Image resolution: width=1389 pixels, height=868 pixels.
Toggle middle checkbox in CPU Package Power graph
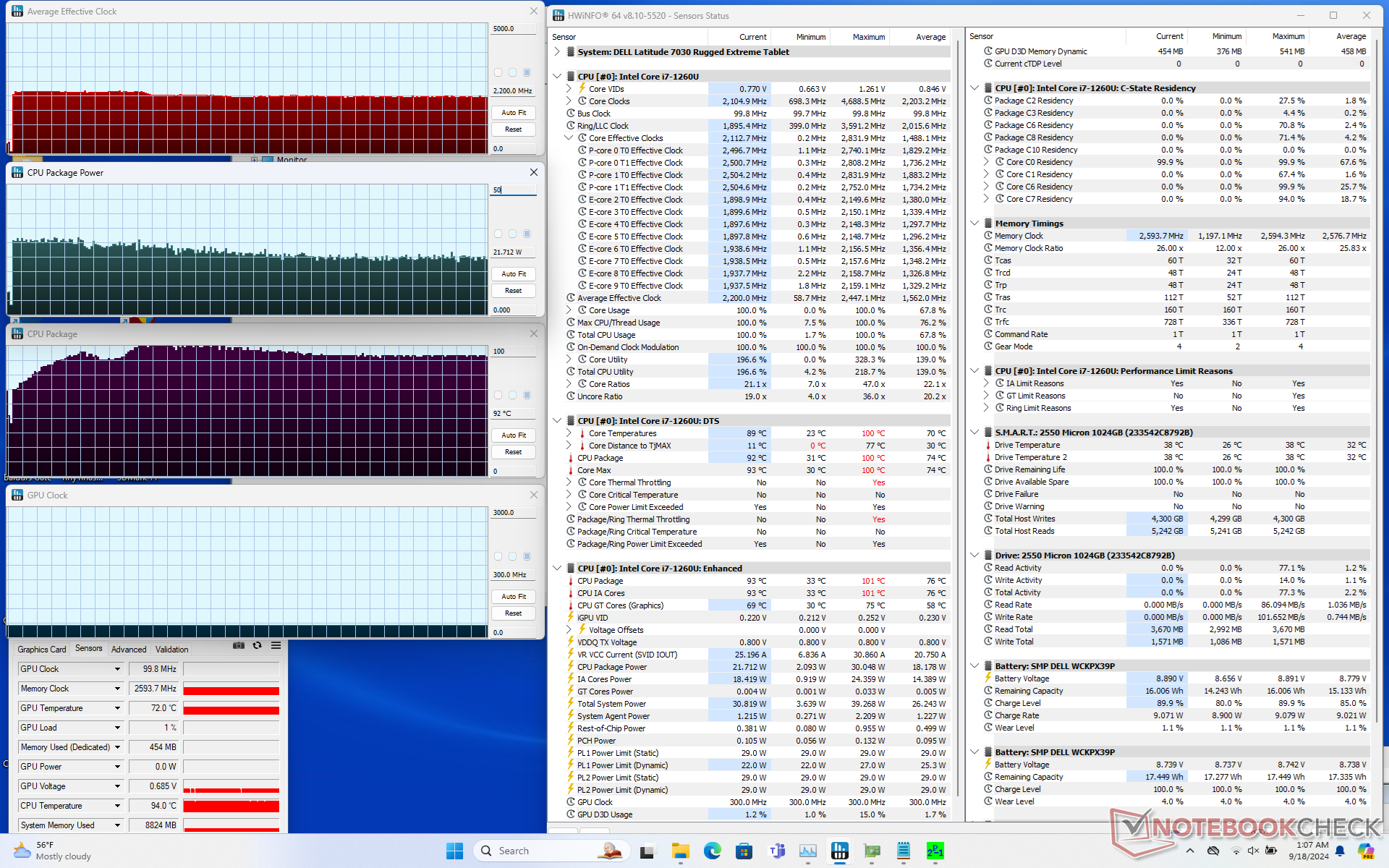(512, 234)
